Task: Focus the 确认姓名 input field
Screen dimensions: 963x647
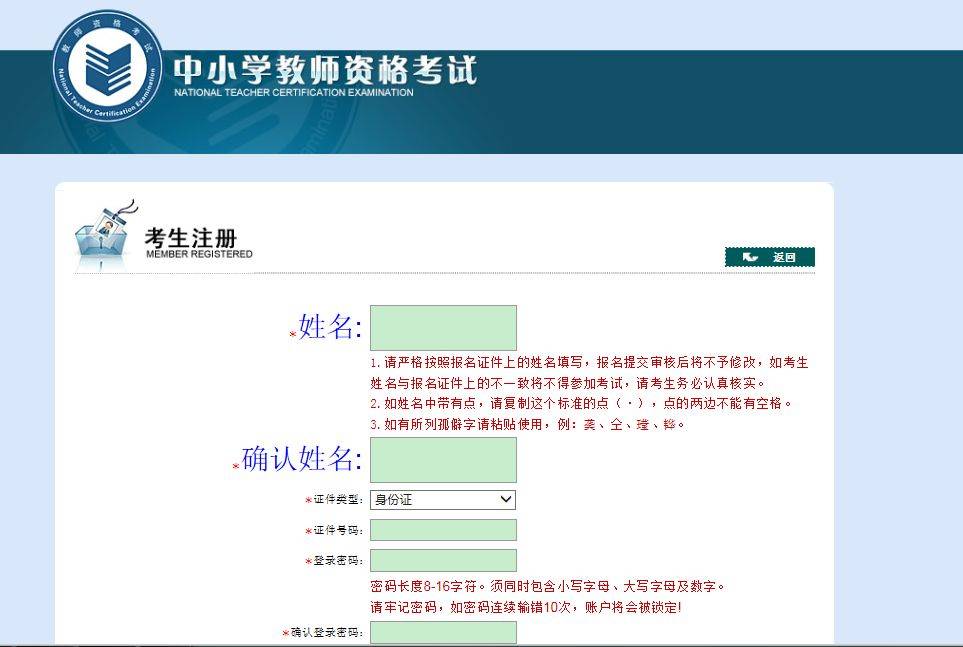Action: click(443, 460)
